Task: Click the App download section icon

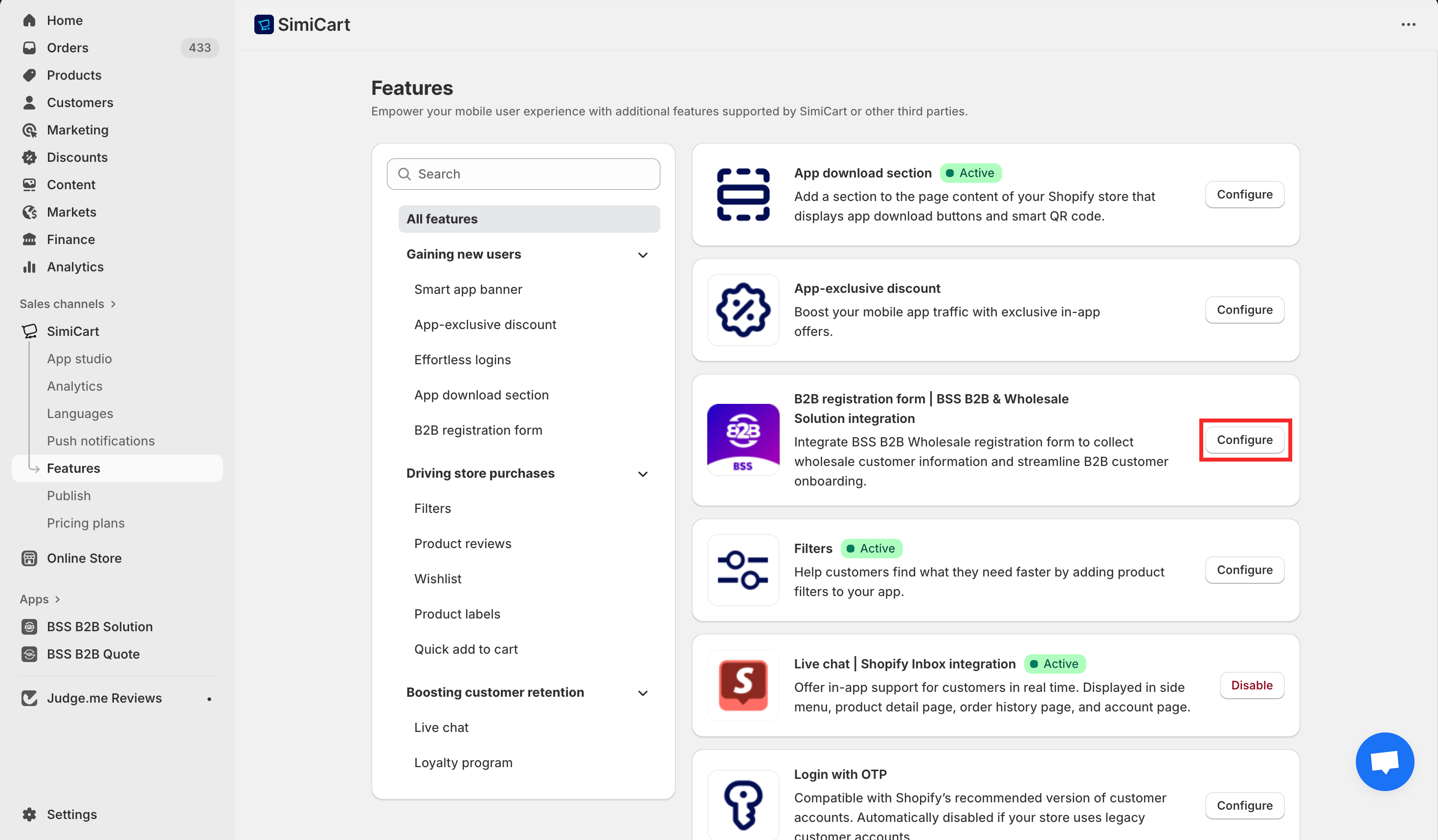Action: click(x=742, y=195)
